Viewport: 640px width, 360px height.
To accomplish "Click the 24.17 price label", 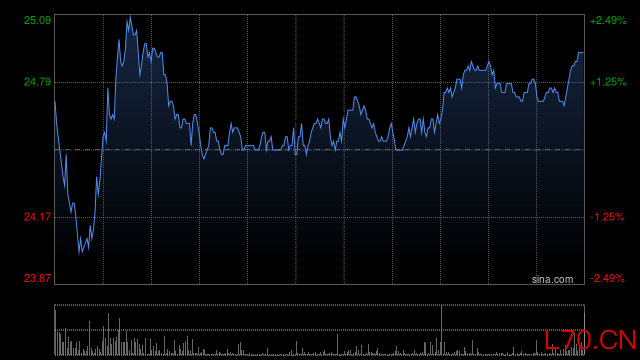I will (x=37, y=217).
